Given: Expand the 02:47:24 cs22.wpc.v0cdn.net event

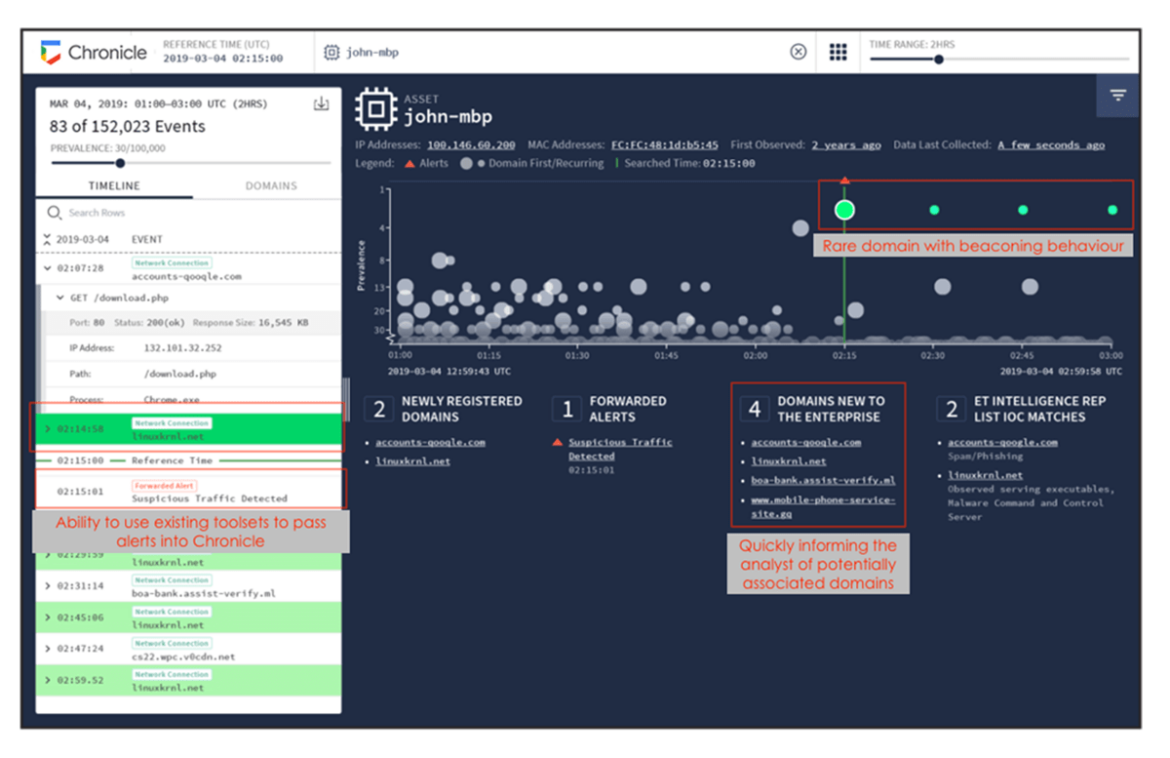Looking at the screenshot, I should tap(48, 649).
